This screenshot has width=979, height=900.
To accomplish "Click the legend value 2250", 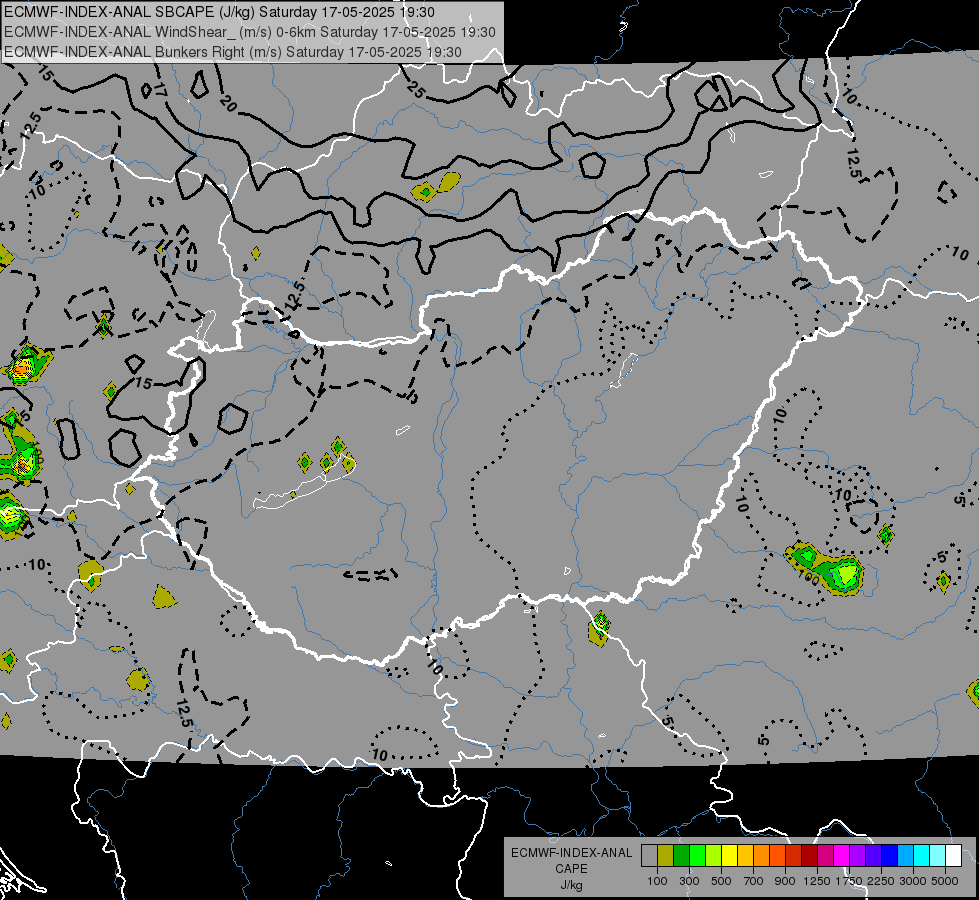I will tap(881, 881).
